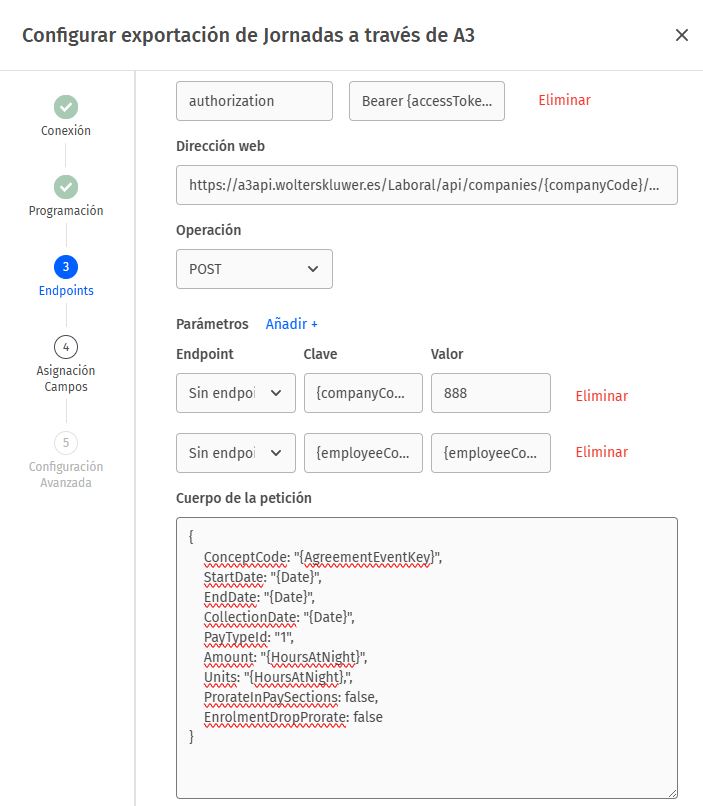Edit the {employeeCo... value field
Image resolution: width=703 pixels, height=806 pixels.
491,453
